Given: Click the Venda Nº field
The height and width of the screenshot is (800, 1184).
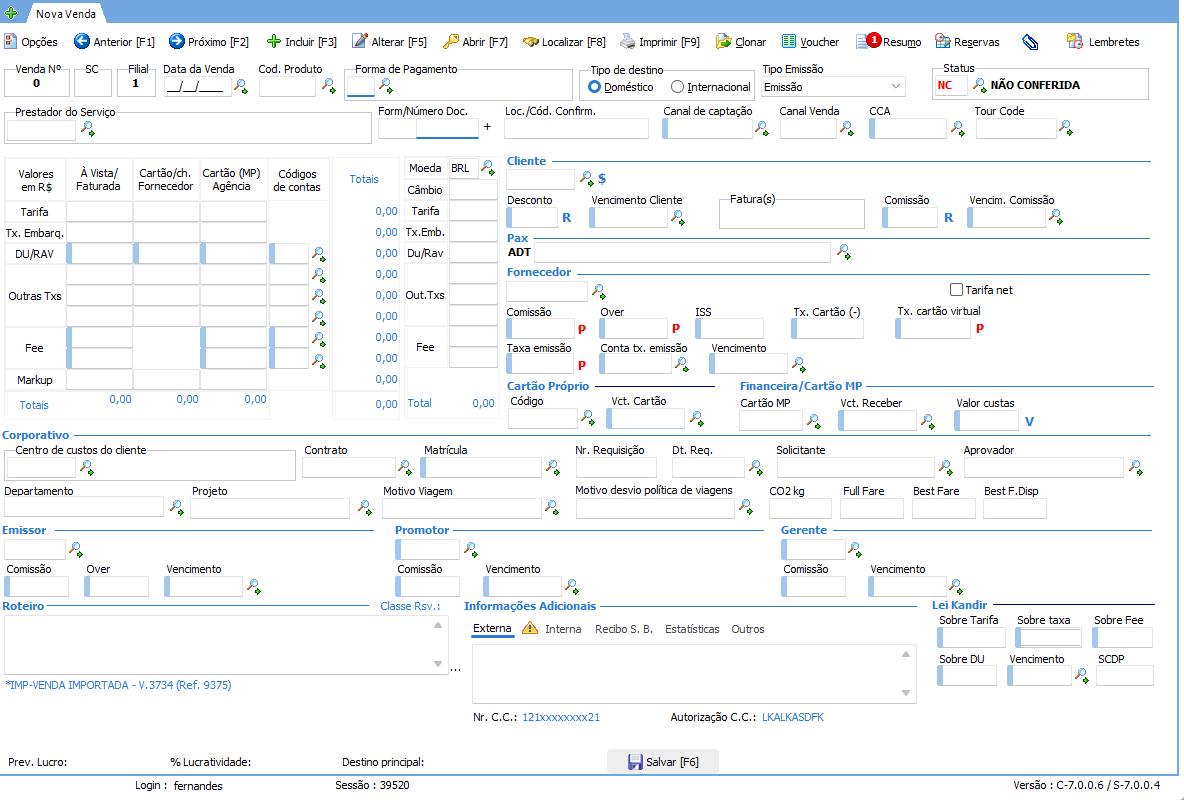Looking at the screenshot, I should coord(36,84).
